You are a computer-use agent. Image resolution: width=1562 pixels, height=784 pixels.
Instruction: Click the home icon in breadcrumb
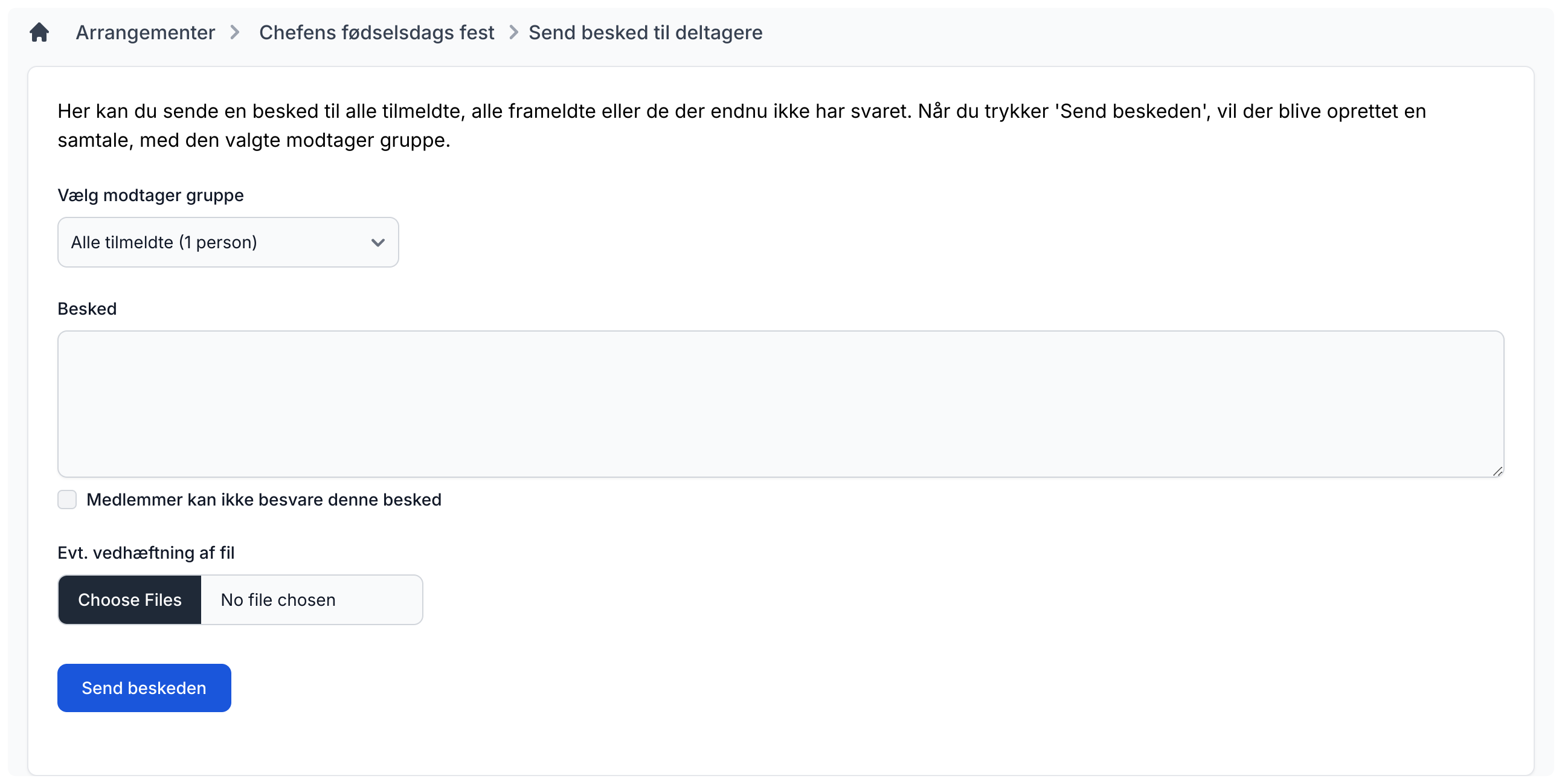click(x=39, y=32)
